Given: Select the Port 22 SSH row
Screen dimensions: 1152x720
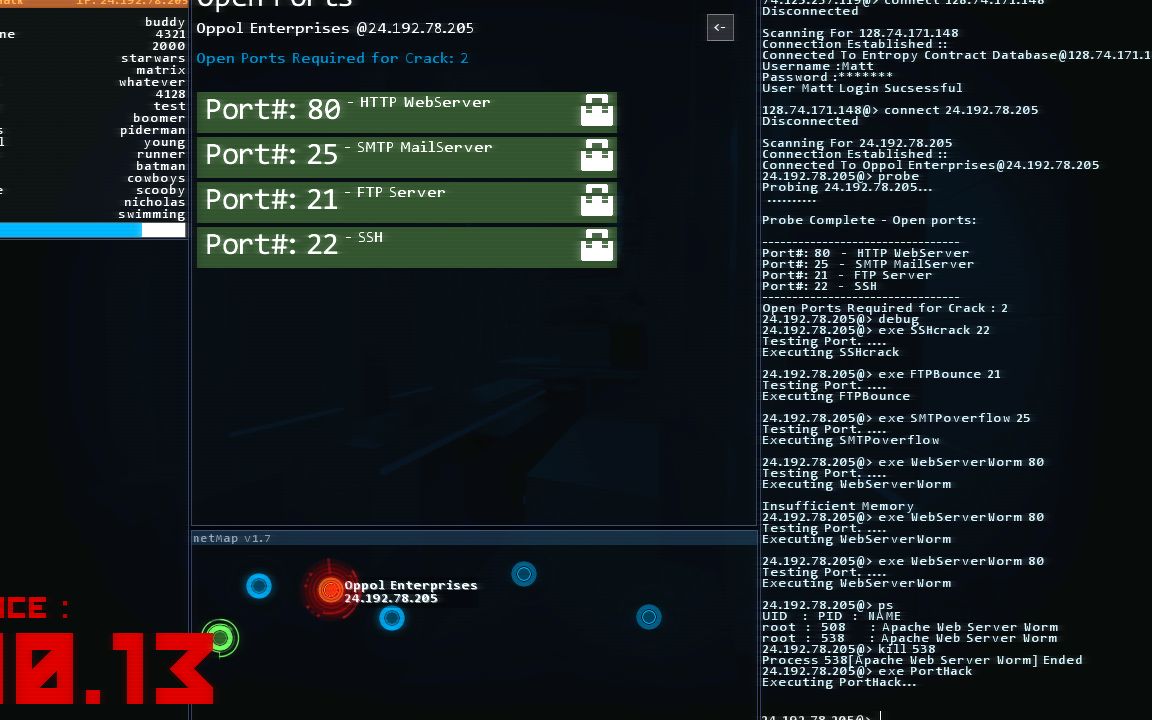Looking at the screenshot, I should point(407,246).
